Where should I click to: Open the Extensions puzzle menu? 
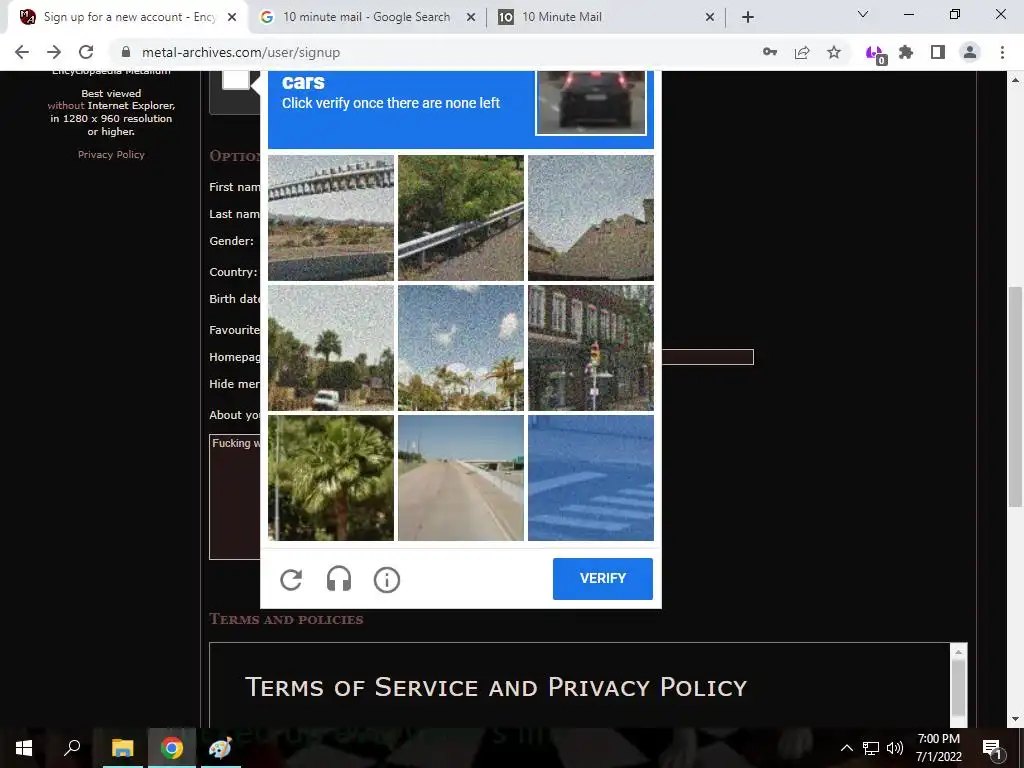click(906, 52)
